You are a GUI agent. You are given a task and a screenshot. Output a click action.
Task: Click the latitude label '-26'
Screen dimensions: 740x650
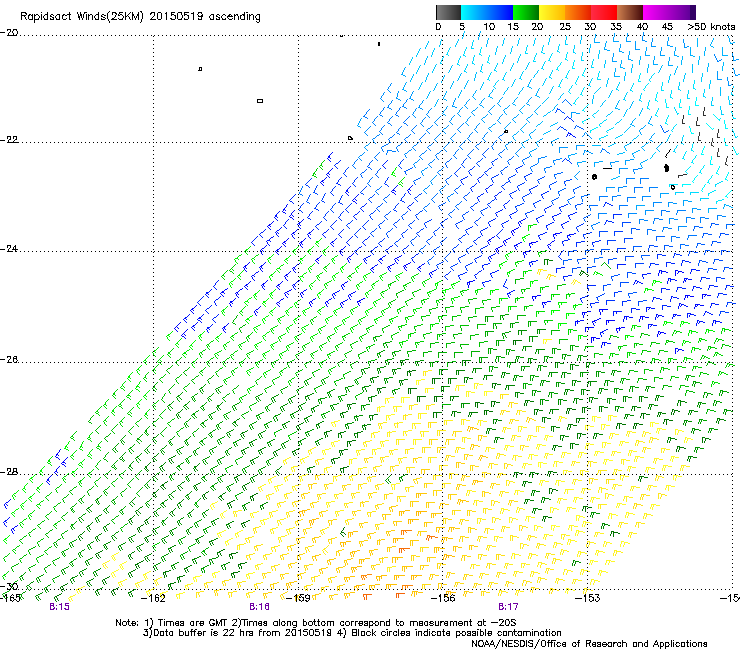point(9,360)
